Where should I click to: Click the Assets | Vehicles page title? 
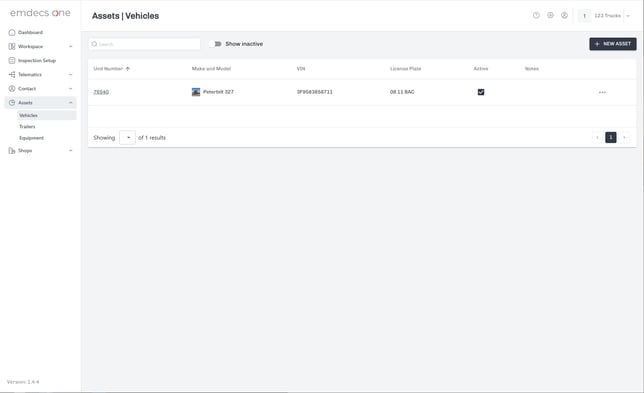(125, 16)
